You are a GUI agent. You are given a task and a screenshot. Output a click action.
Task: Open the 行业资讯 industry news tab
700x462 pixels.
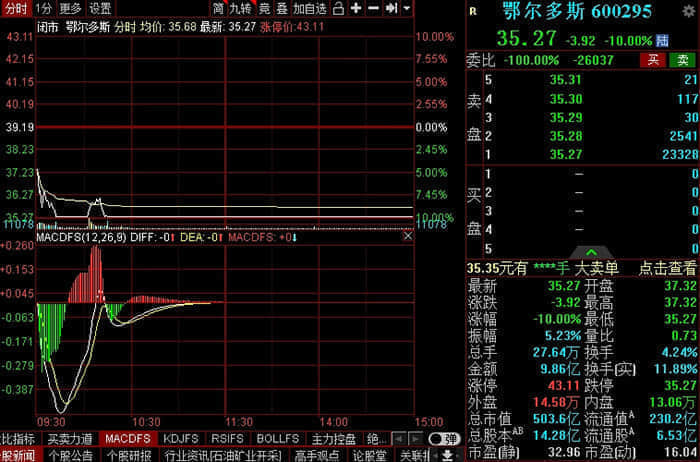click(222, 456)
